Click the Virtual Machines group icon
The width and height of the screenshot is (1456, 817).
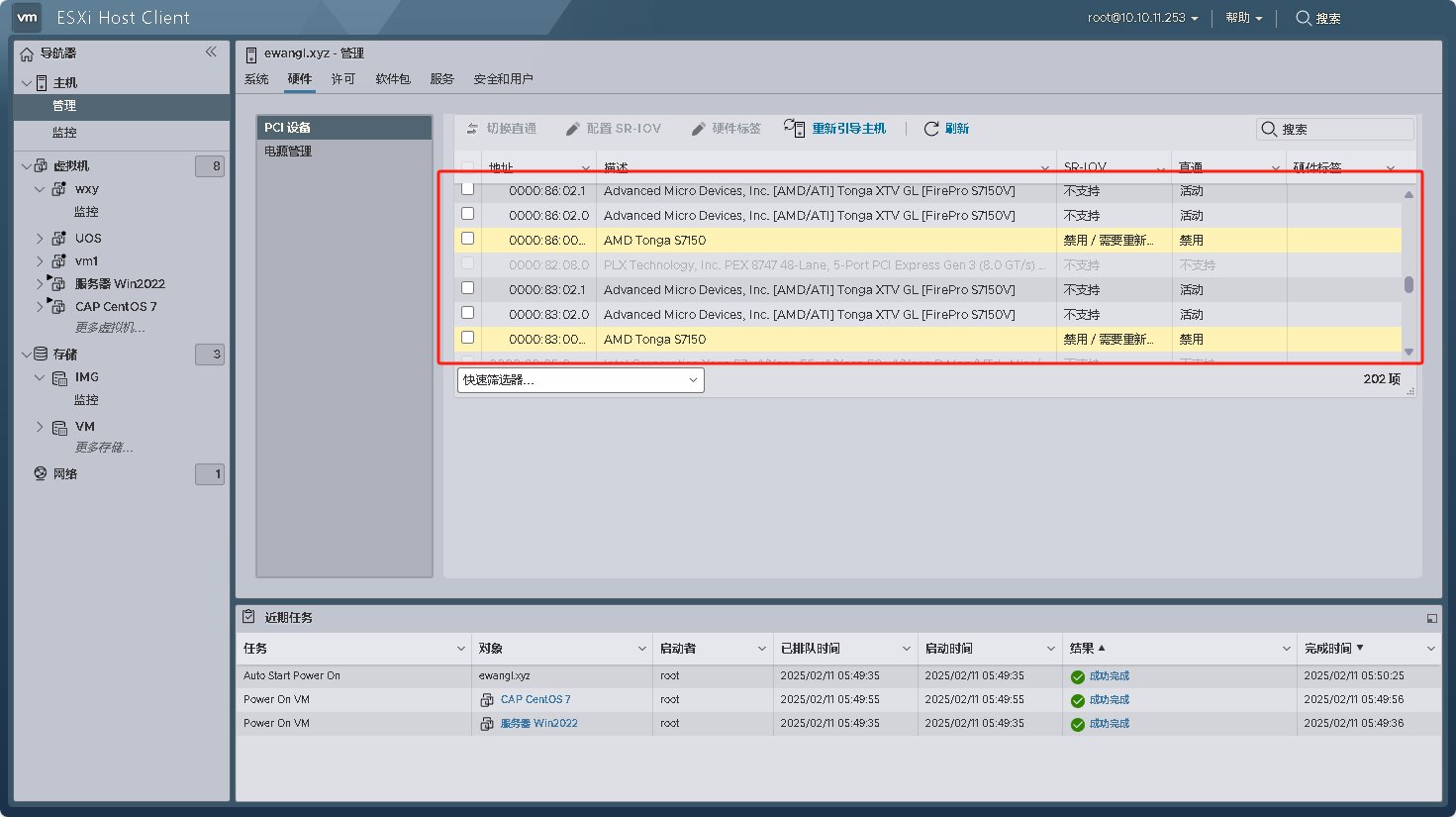tap(41, 165)
